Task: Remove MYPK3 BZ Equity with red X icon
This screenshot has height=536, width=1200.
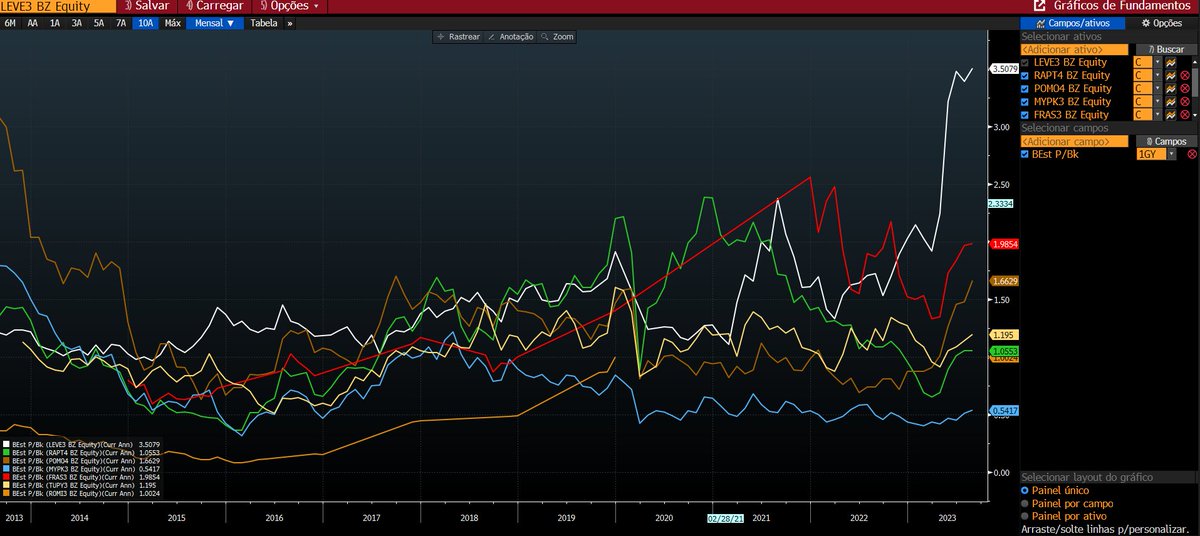Action: [1184, 101]
